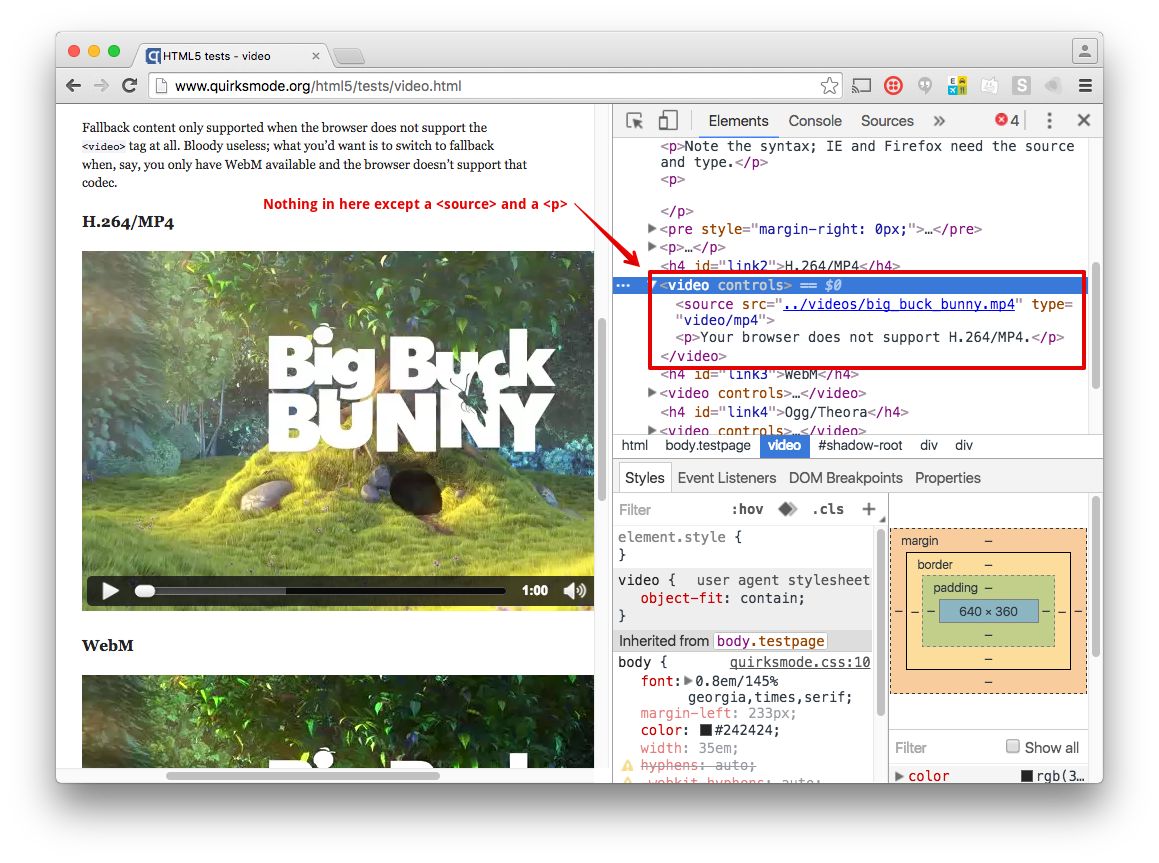Switch to the Console tab
Screen dimensions: 1159x863
click(815, 120)
